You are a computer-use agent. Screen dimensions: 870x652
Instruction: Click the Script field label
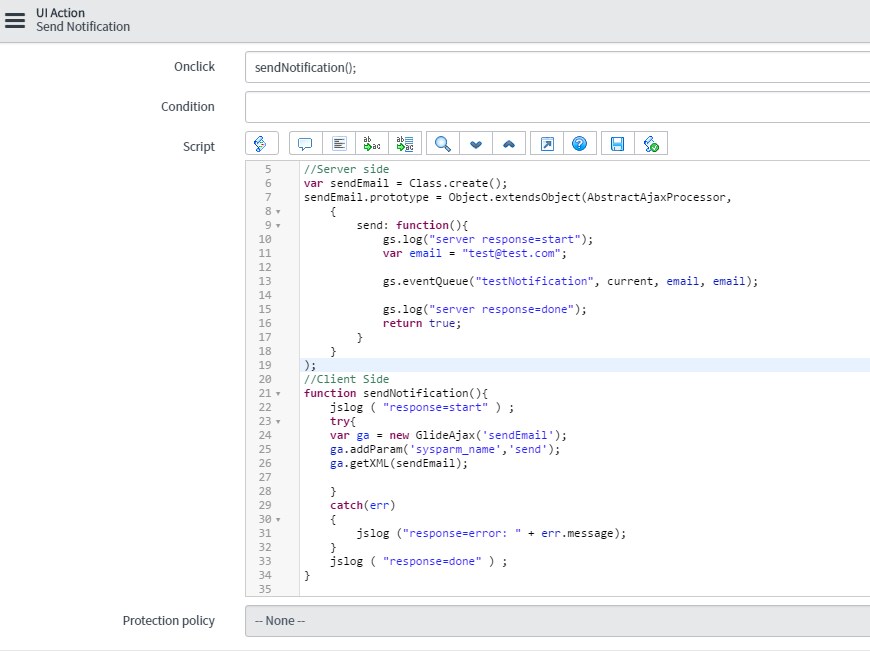199,146
